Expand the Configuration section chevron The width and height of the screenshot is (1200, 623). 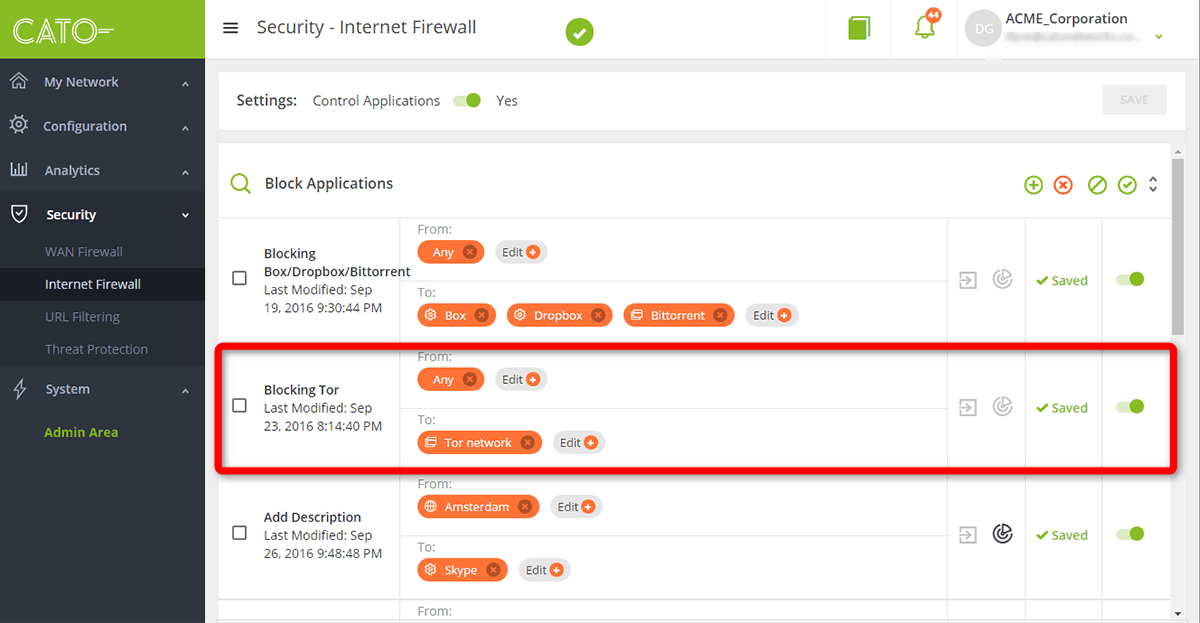(185, 128)
